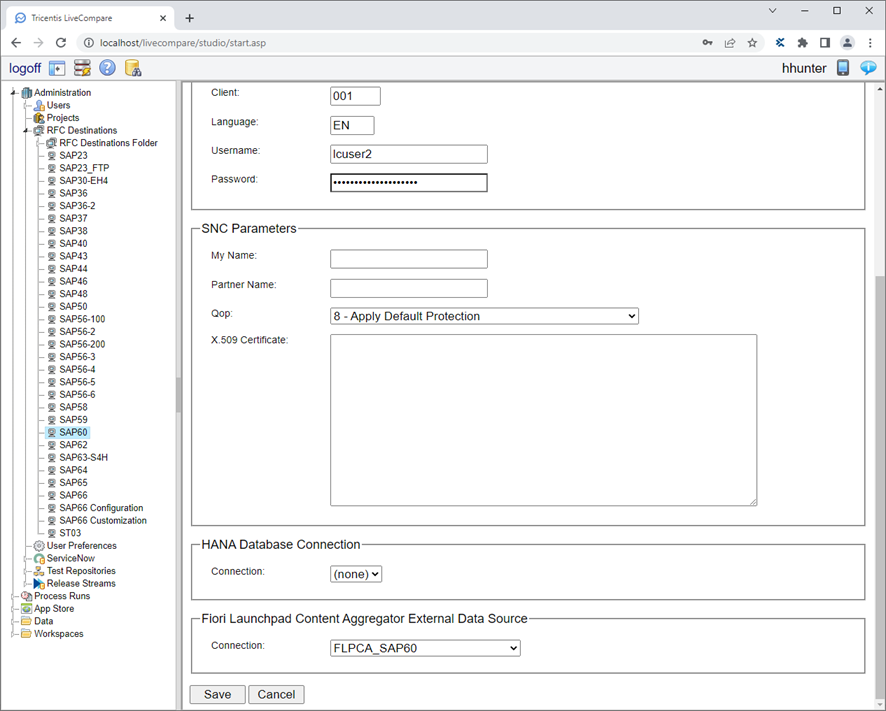This screenshot has width=886, height=711.
Task: Open the Fiori FLPCA_SAP60 connection dropdown
Action: point(424,647)
